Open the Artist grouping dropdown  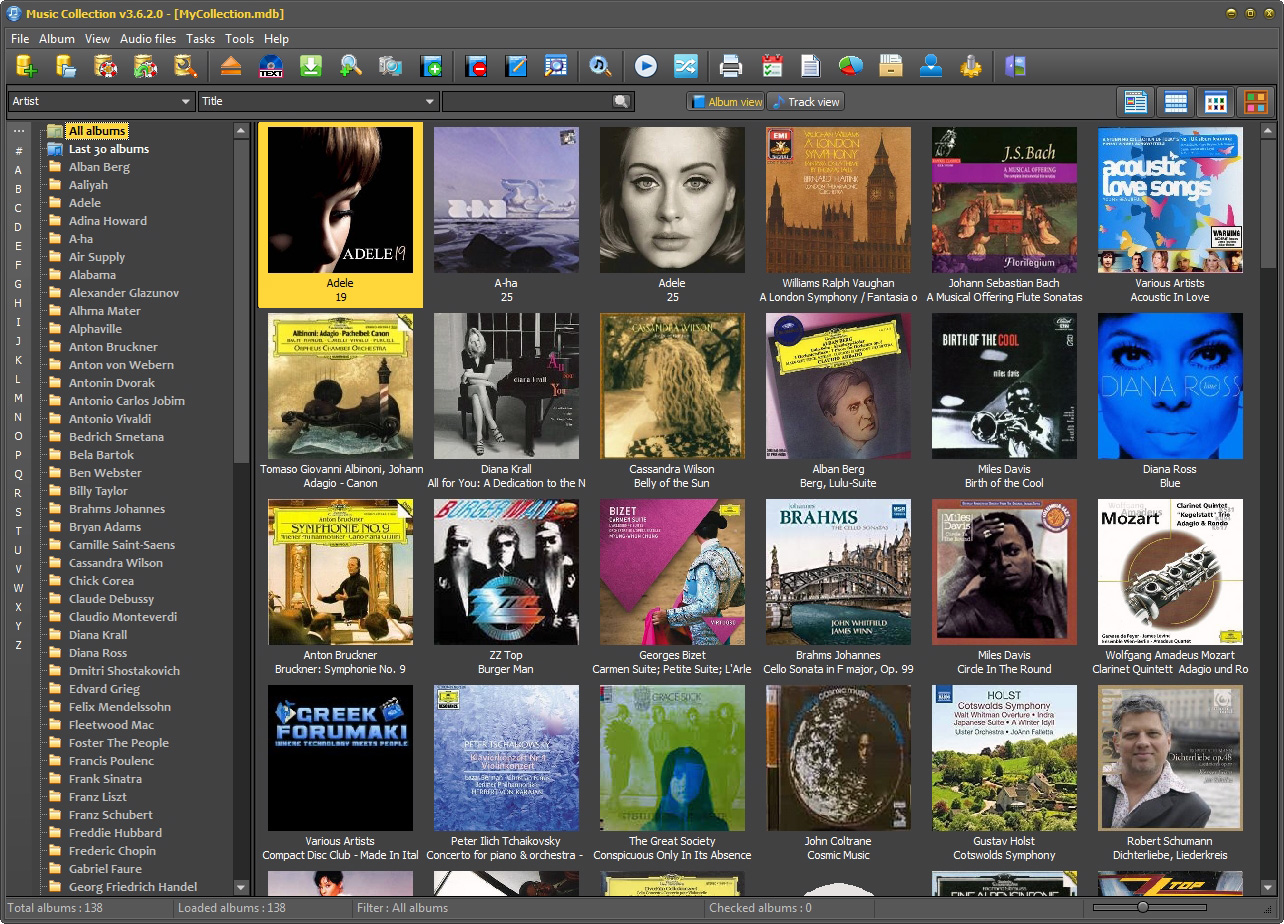(x=101, y=101)
